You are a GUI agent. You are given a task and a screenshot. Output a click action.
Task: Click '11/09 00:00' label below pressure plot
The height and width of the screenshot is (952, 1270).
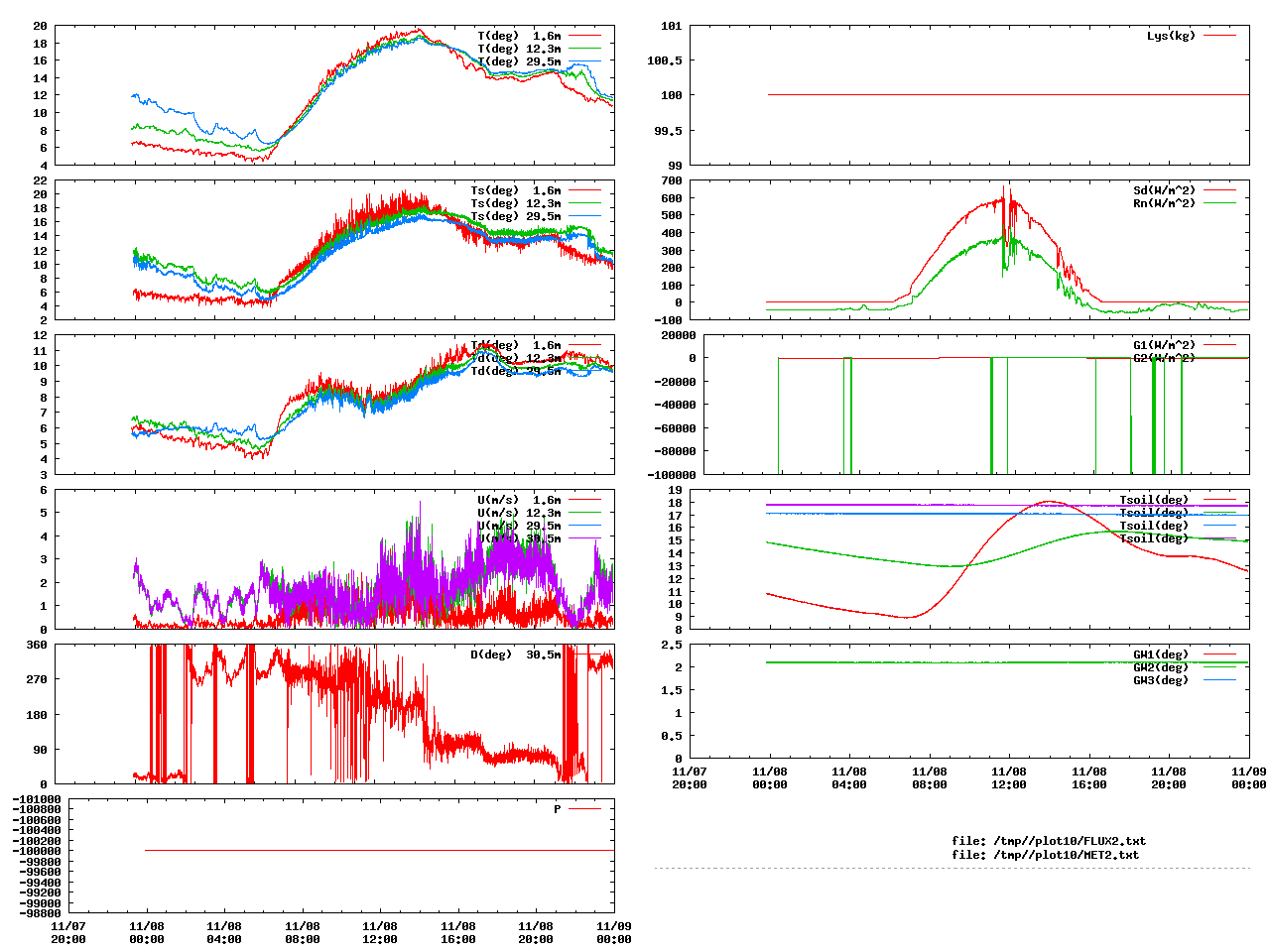click(x=614, y=933)
